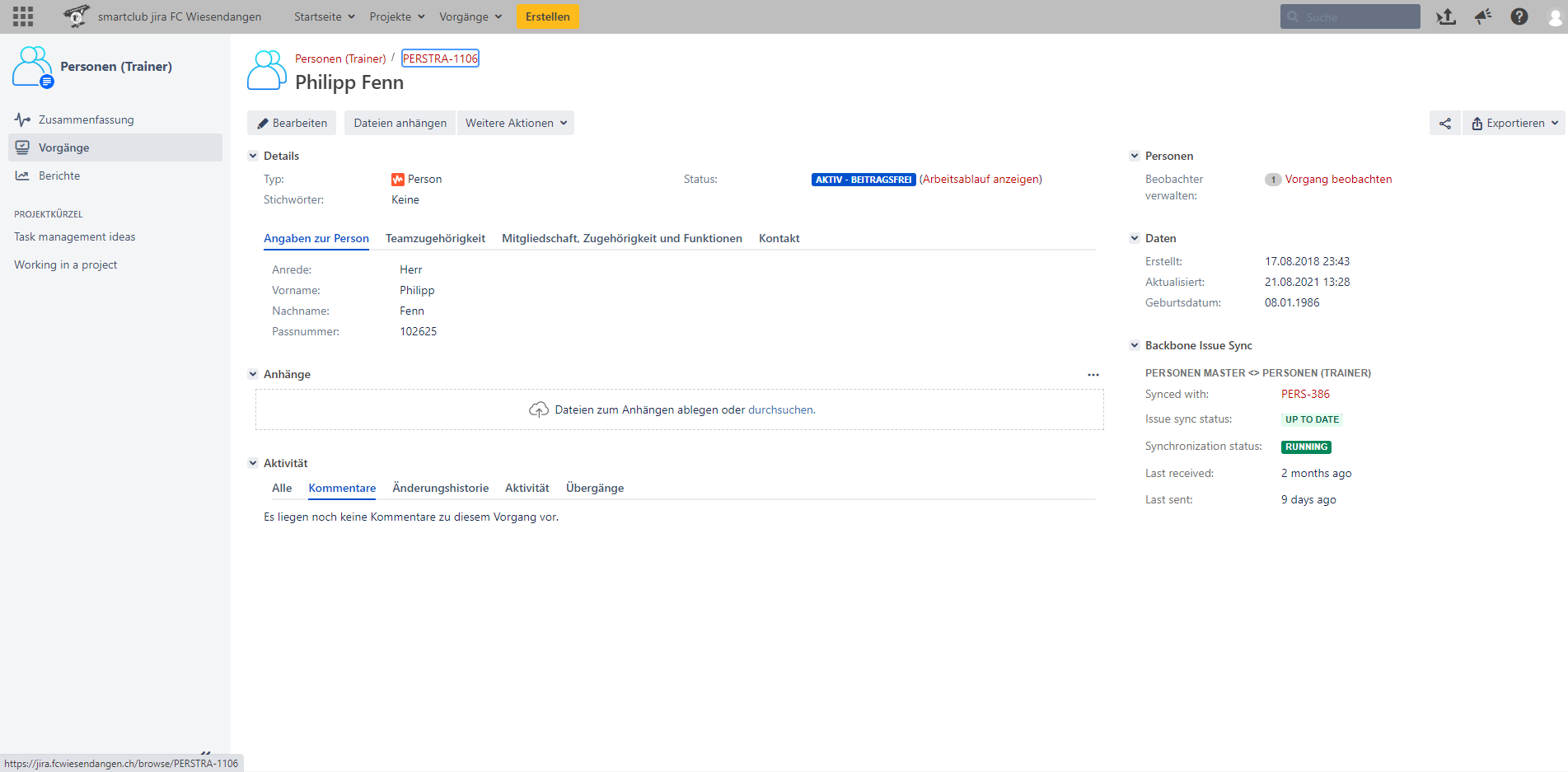Open the Exportieren dropdown

(1514, 124)
